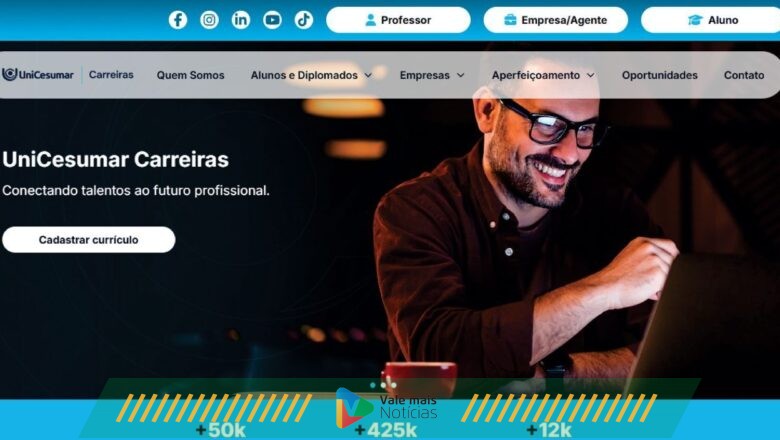Screen dimensions: 780x440
Task: Open the LinkedIn social icon
Action: point(241,20)
